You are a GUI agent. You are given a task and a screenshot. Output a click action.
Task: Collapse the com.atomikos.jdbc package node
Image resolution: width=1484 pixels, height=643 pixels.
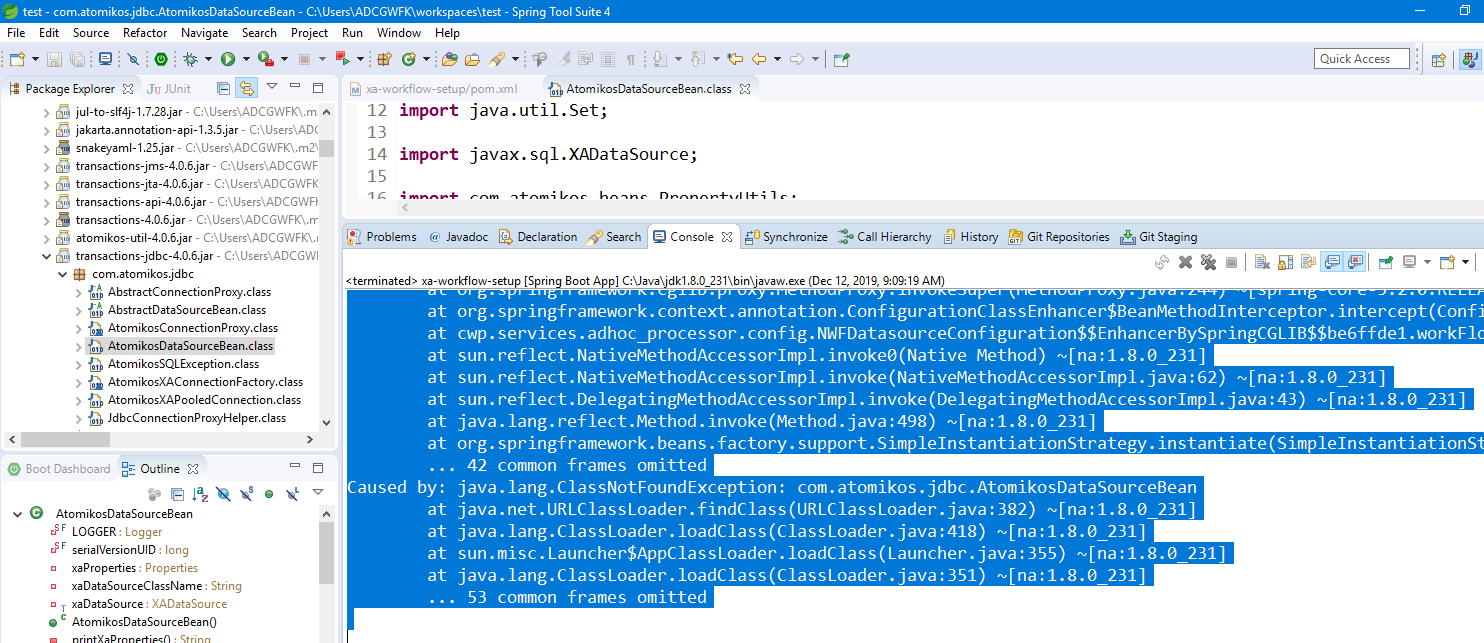[63, 274]
